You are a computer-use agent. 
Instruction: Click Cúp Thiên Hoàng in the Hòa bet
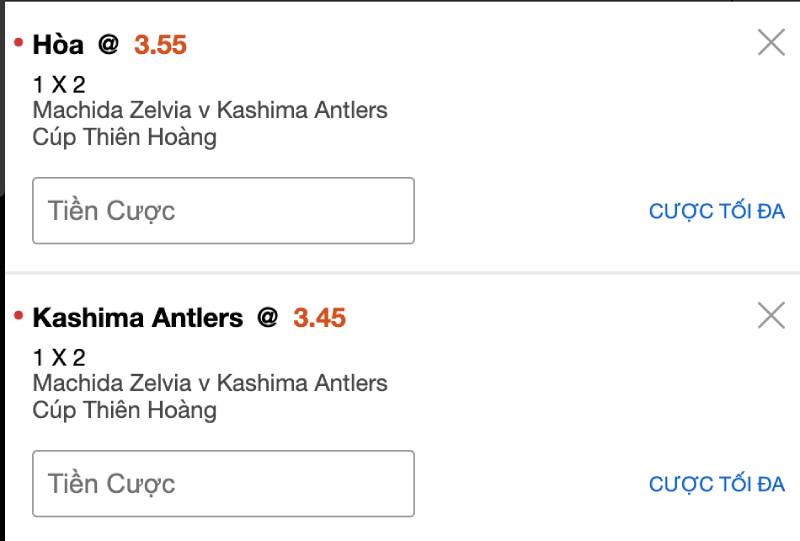coord(124,136)
